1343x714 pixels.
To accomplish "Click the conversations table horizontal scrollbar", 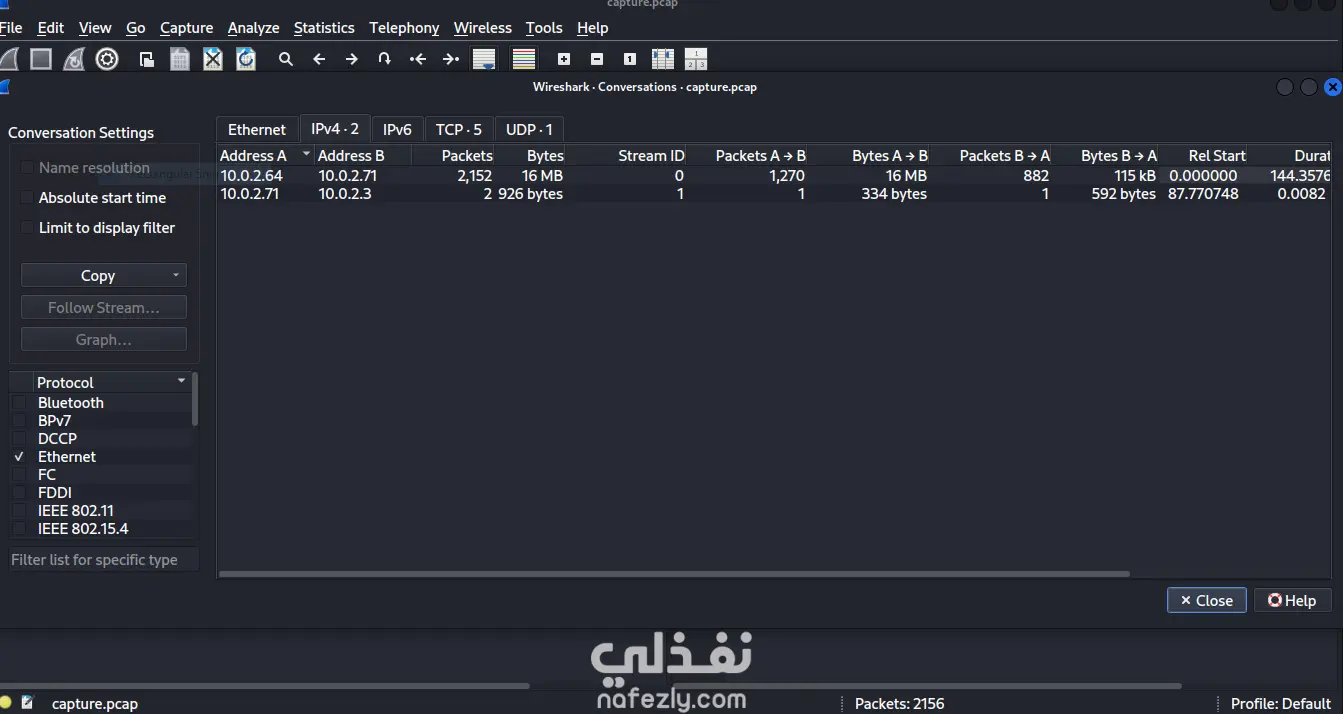I will click(x=674, y=574).
